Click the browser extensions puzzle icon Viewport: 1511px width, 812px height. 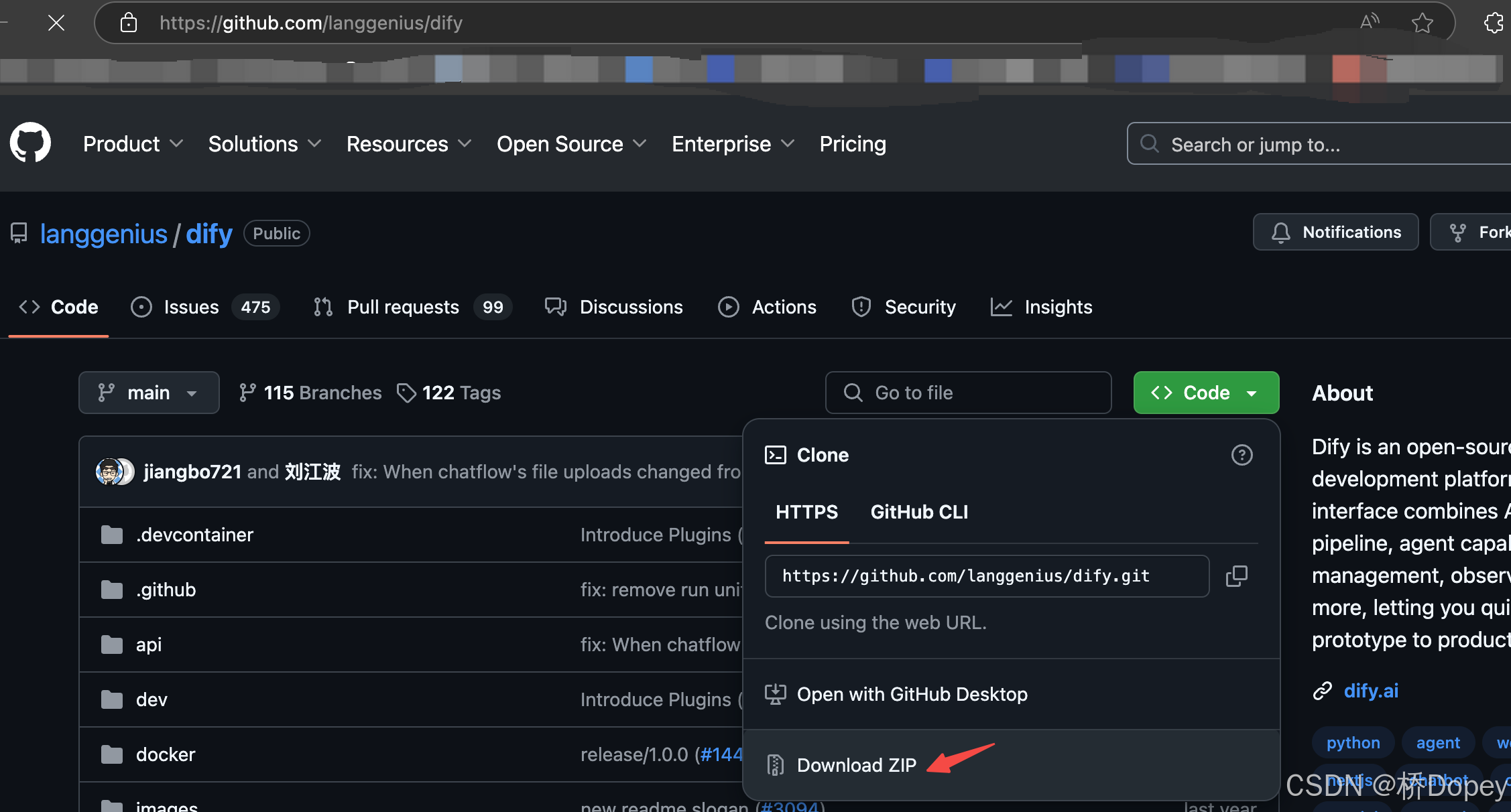(x=1494, y=23)
